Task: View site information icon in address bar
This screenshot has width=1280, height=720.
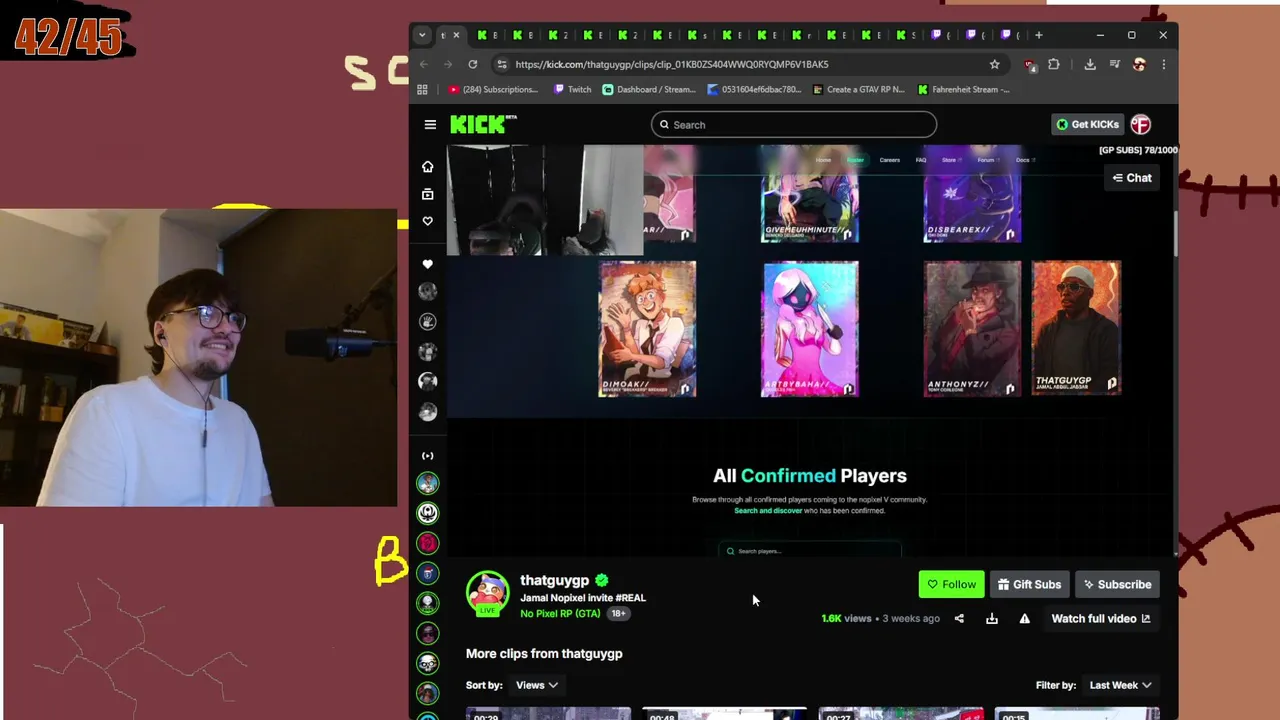Action: click(502, 64)
